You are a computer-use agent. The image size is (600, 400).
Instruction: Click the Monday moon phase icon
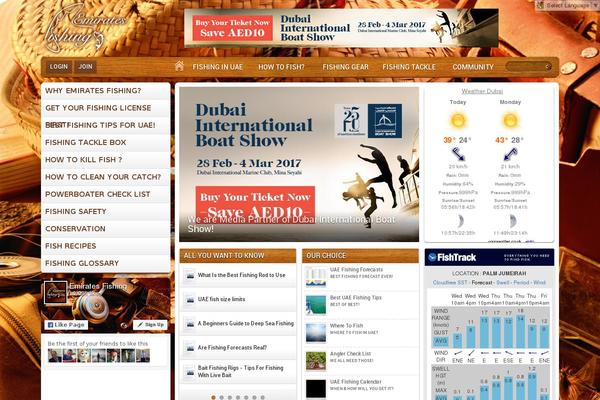click(512, 221)
